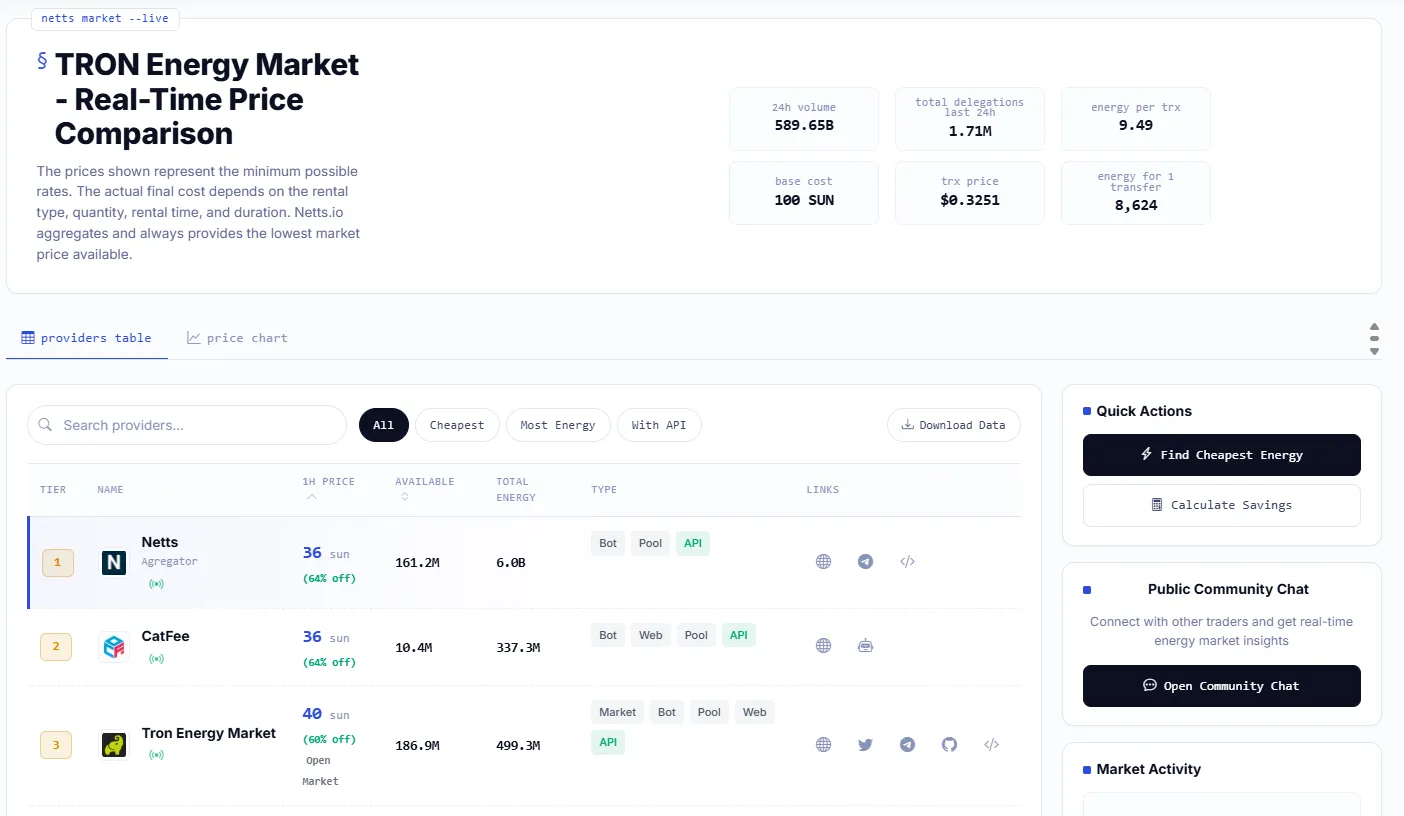The image size is (1404, 816).
Task: Click the base cost 100 SUN stat
Action: [x=804, y=193]
